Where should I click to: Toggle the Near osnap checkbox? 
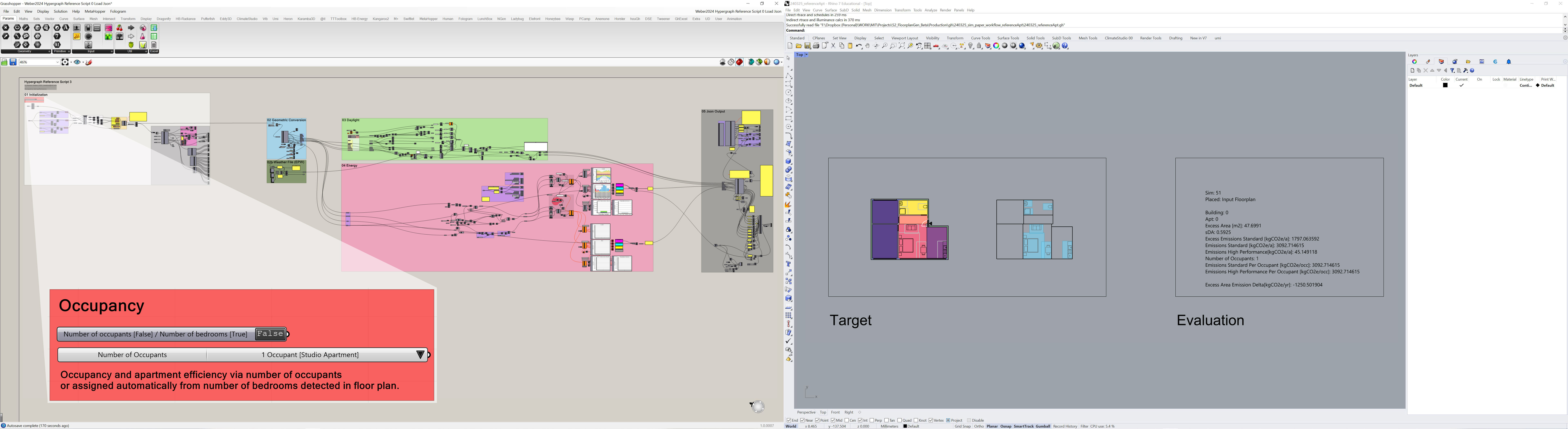[802, 420]
